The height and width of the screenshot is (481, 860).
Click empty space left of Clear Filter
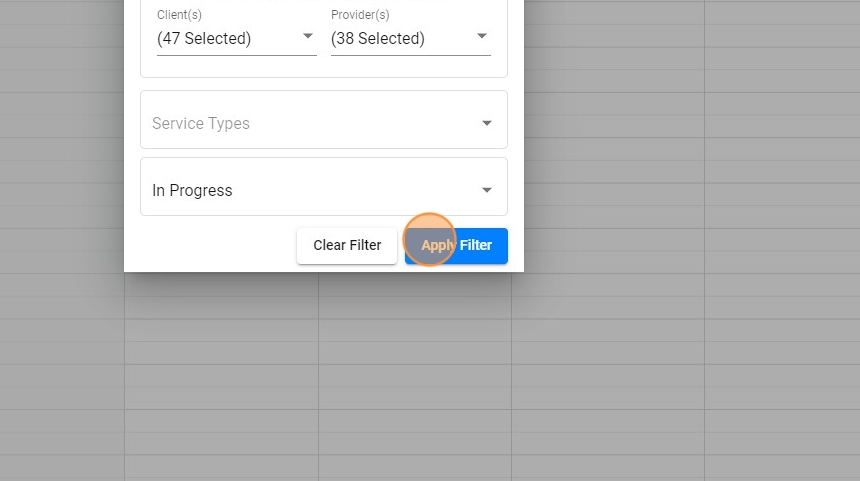click(x=215, y=245)
